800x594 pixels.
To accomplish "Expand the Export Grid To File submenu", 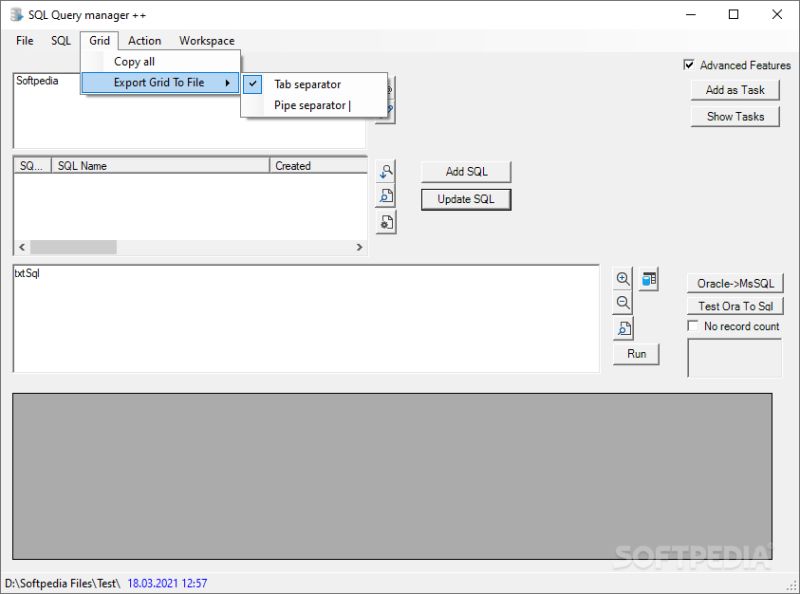I will (x=159, y=82).
